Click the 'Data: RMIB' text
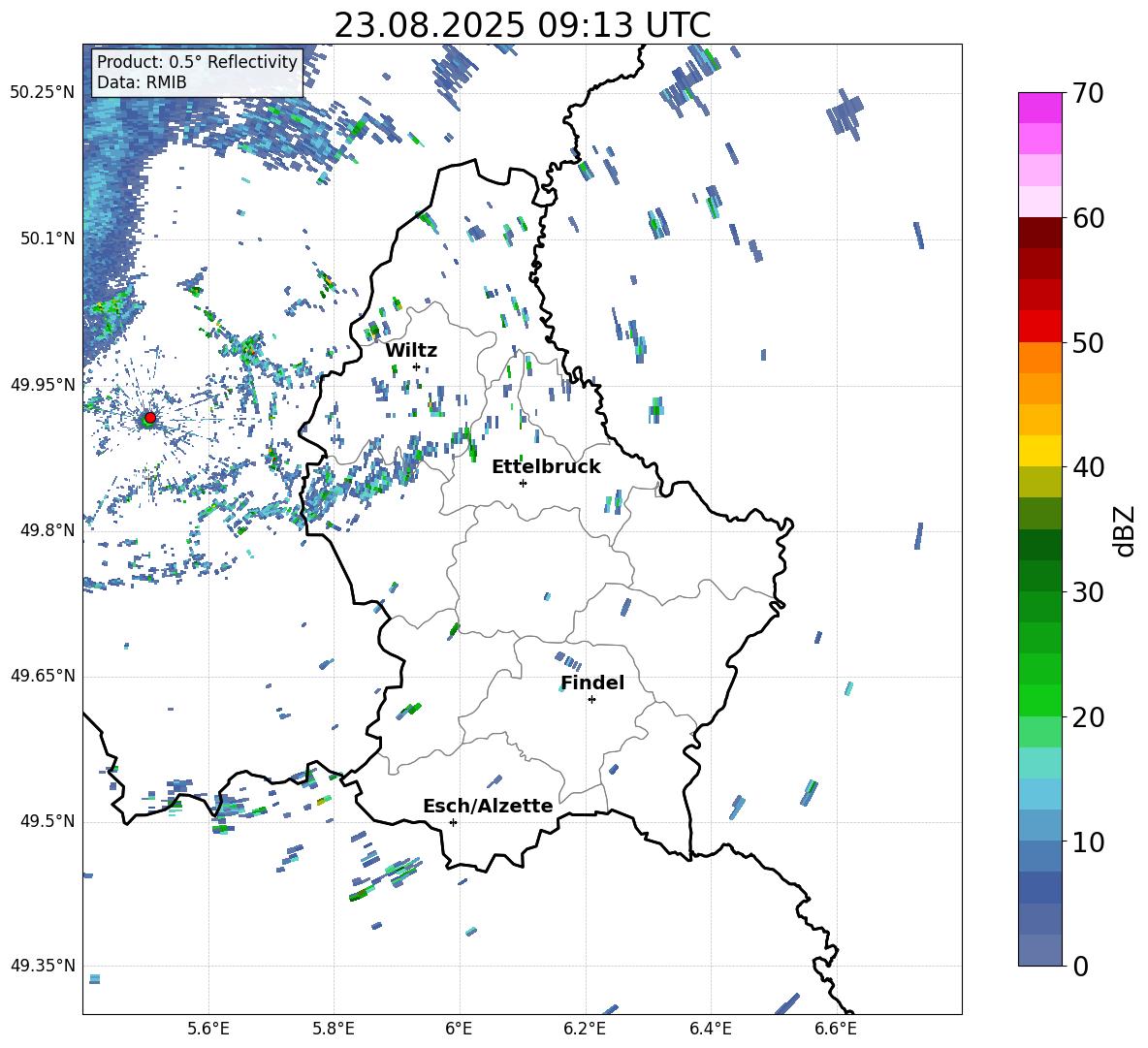1148x1048 pixels. (142, 82)
